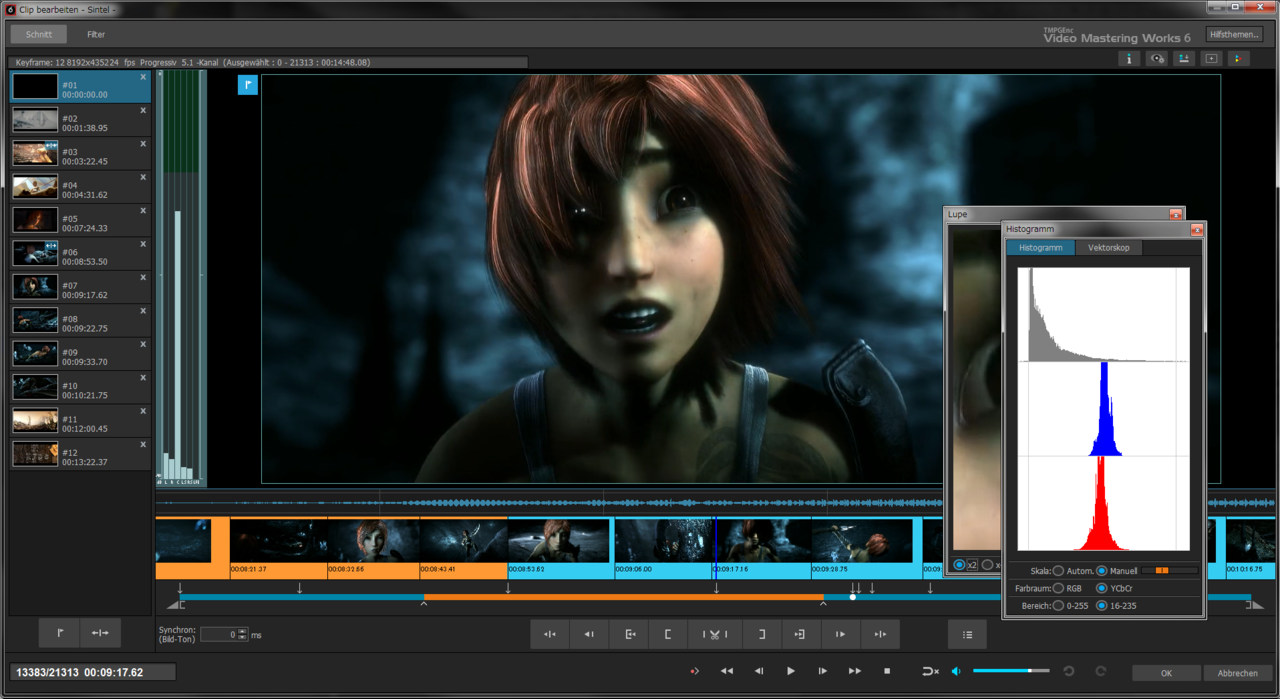Increase Synchron ms value stepper
Viewport: 1280px width, 699px height.
(x=243, y=631)
